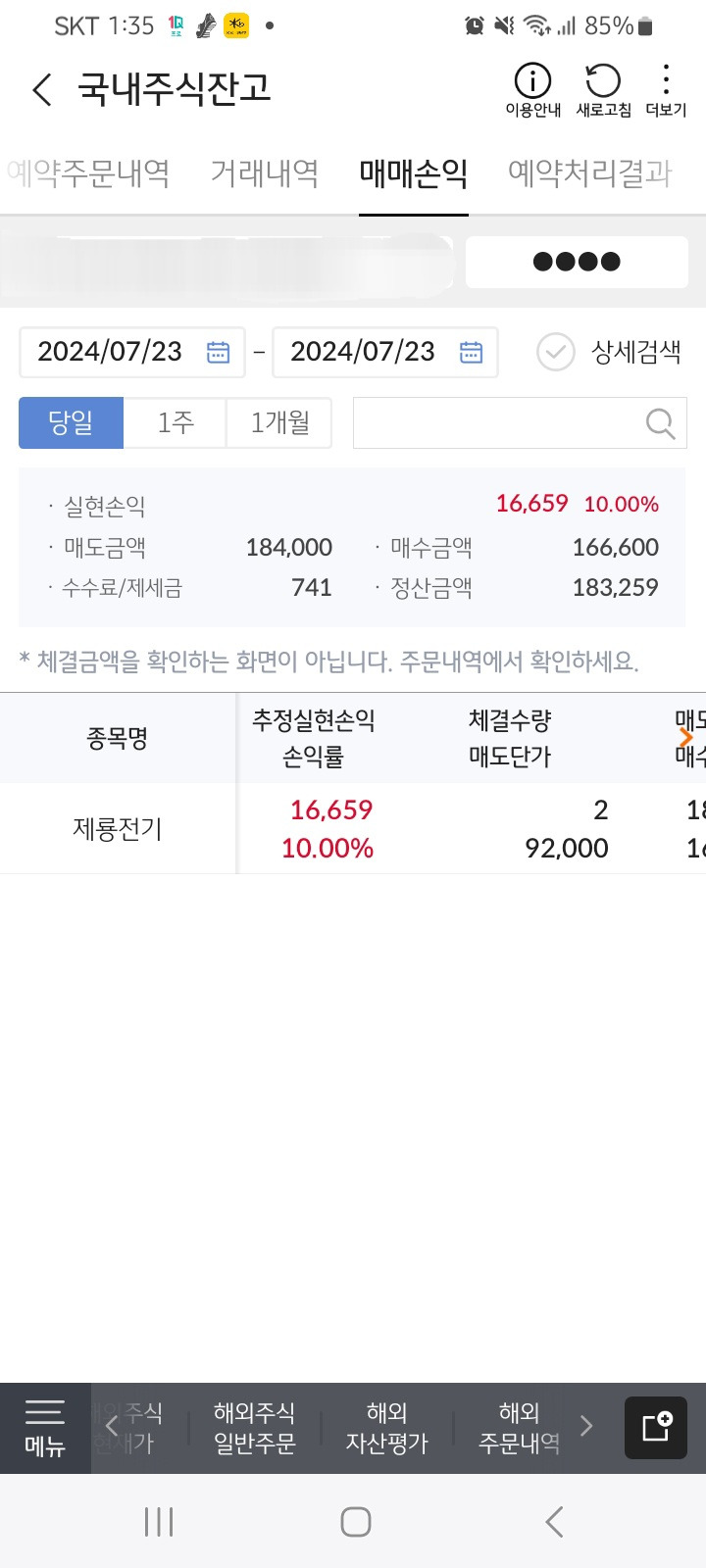Select the 1주 period option

[173, 422]
